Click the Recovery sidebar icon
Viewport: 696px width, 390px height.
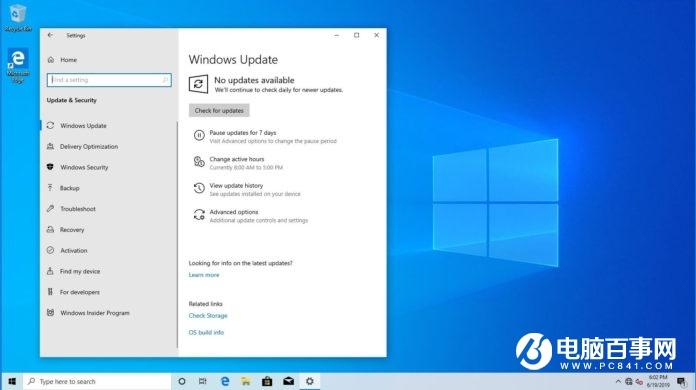point(51,229)
